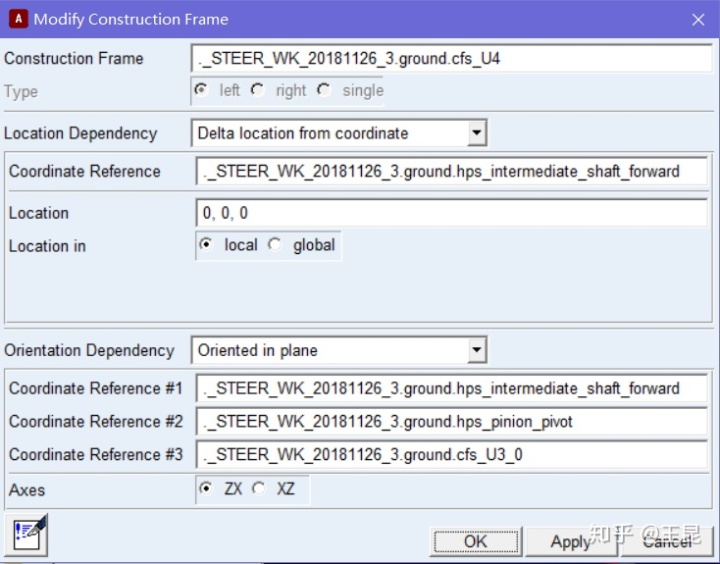The width and height of the screenshot is (720, 564).
Task: Choose 'local' for Location in
Action: click(x=206, y=245)
